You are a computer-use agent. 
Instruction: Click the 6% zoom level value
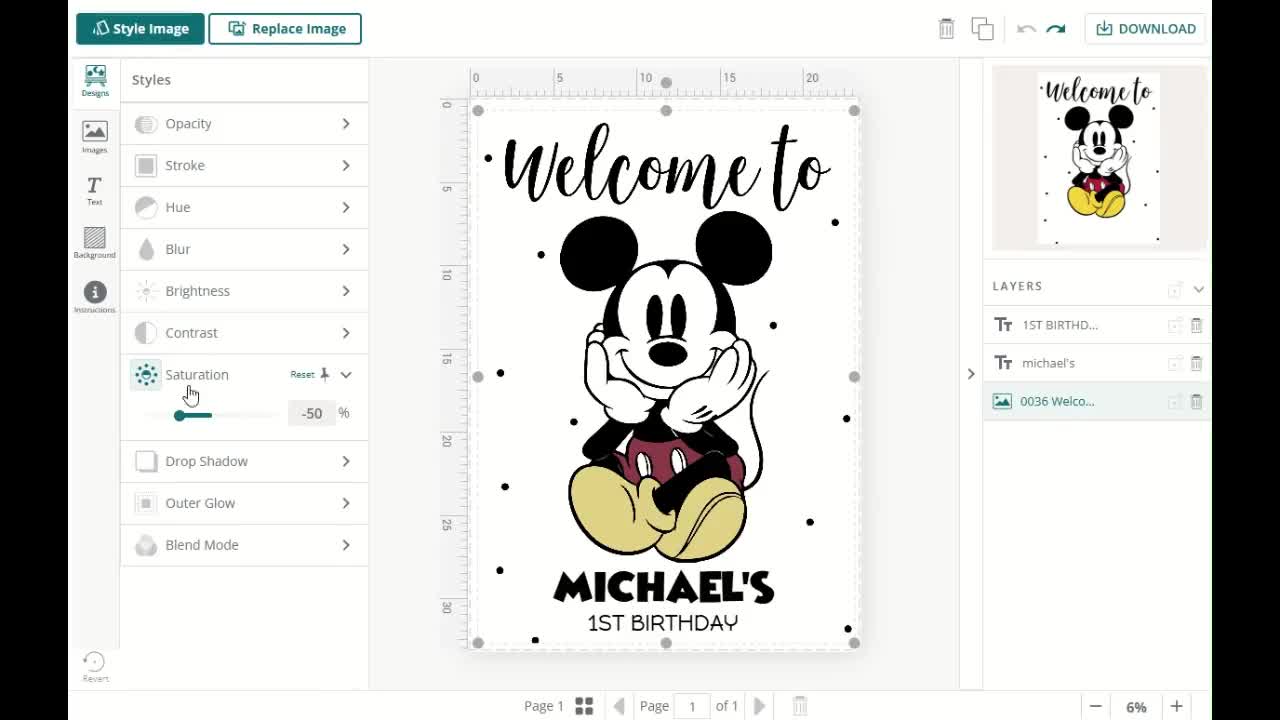pyautogui.click(x=1136, y=707)
